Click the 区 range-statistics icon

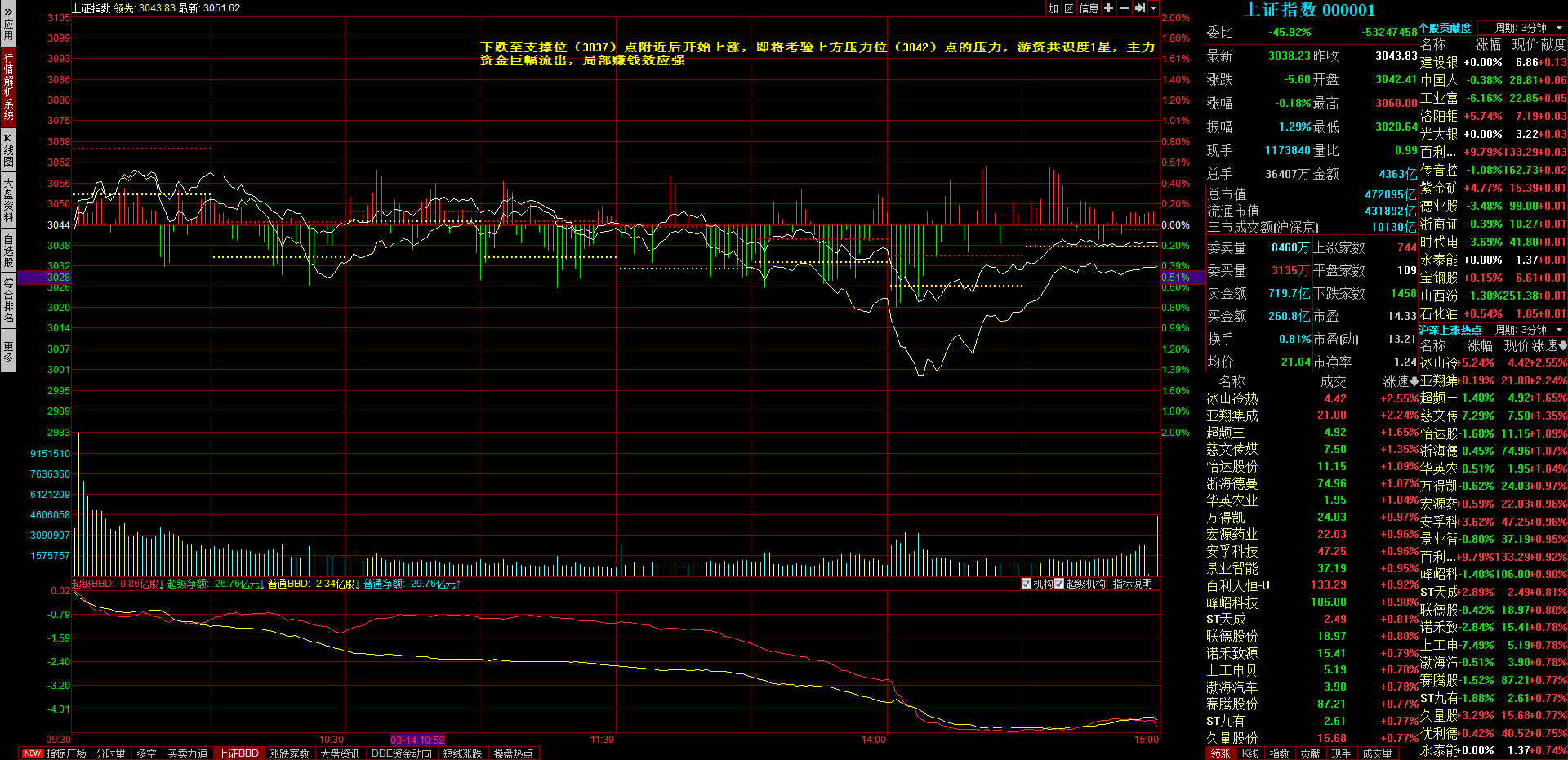point(1069,8)
